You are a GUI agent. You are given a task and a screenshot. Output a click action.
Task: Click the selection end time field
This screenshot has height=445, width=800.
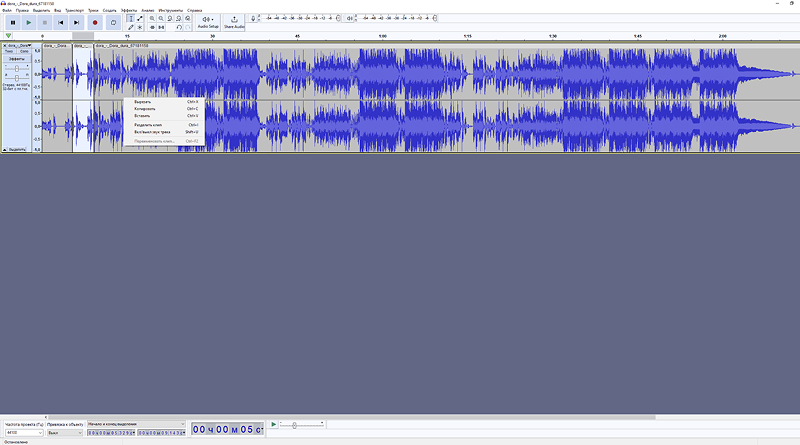click(161, 433)
